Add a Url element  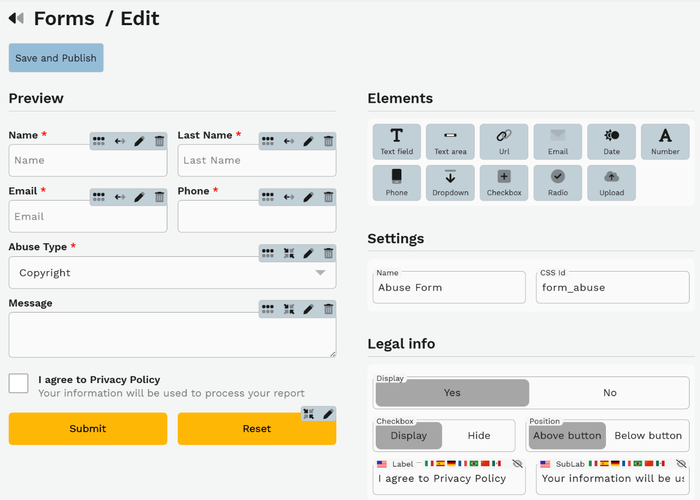pyautogui.click(x=504, y=142)
